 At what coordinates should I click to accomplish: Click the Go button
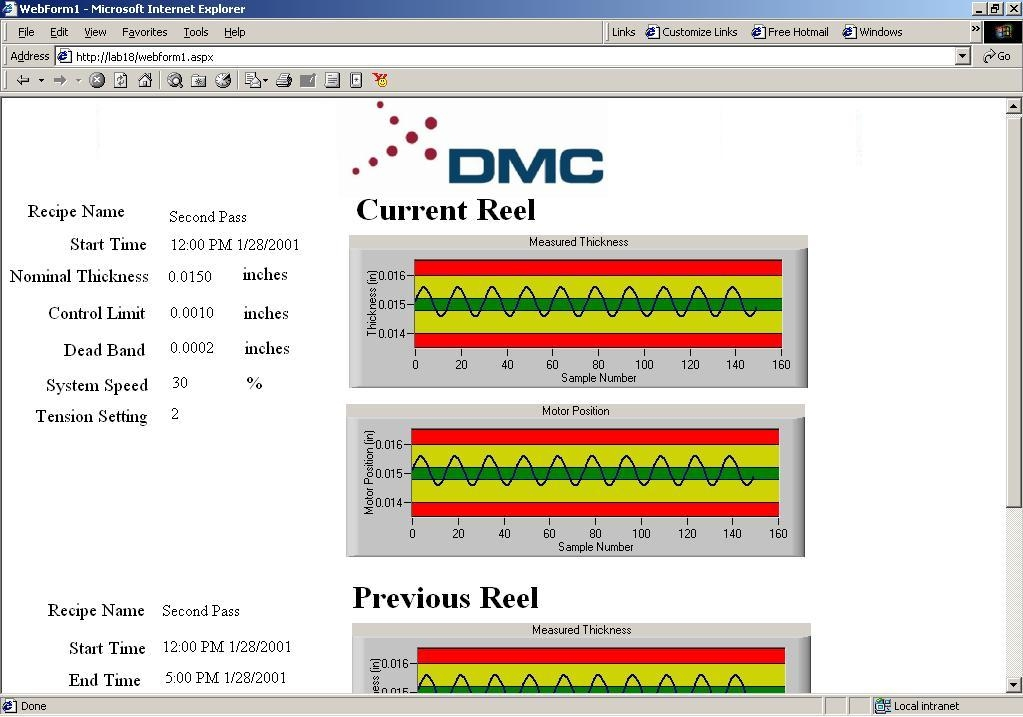pos(997,56)
